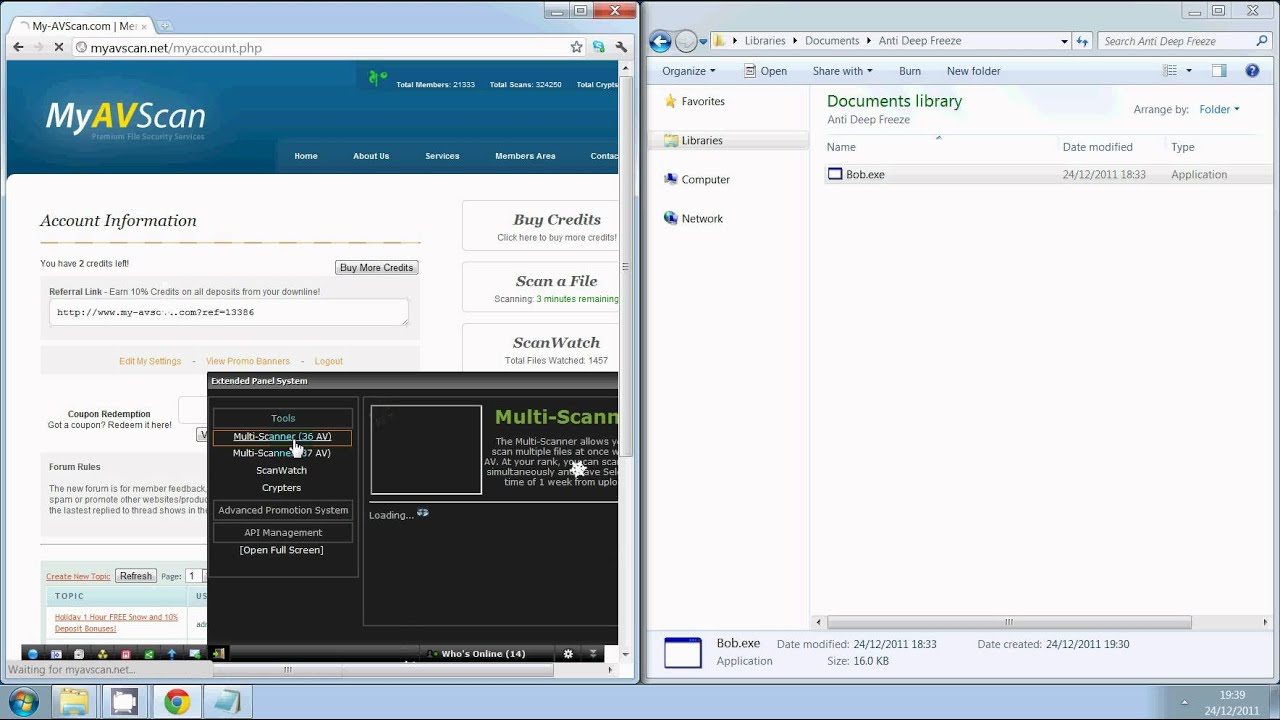Expand the API Management section
Image resolution: width=1280 pixels, height=720 pixels.
click(283, 533)
